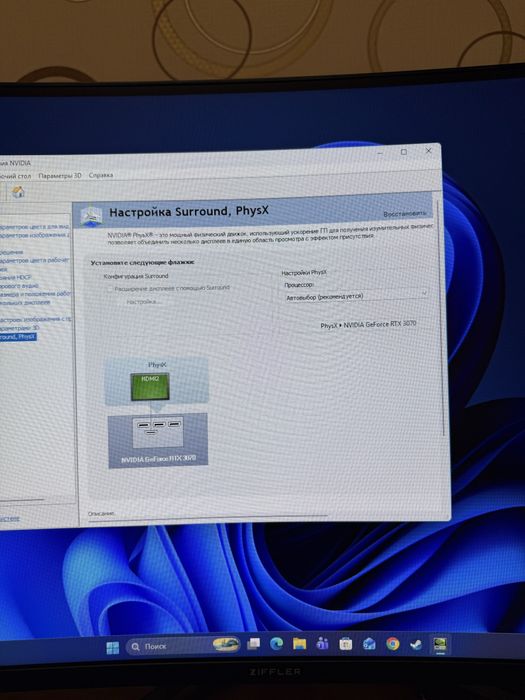Click the Описание: label
The height and width of the screenshot is (700, 525).
pyautogui.click(x=101, y=514)
